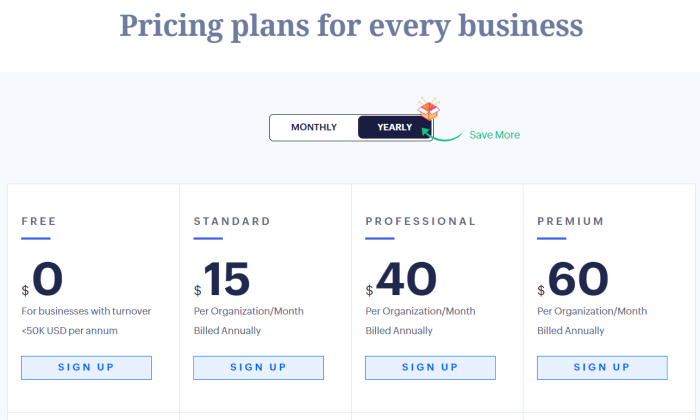Click the Pricing plans for every business title
Image resolution: width=700 pixels, height=420 pixels.
[351, 25]
